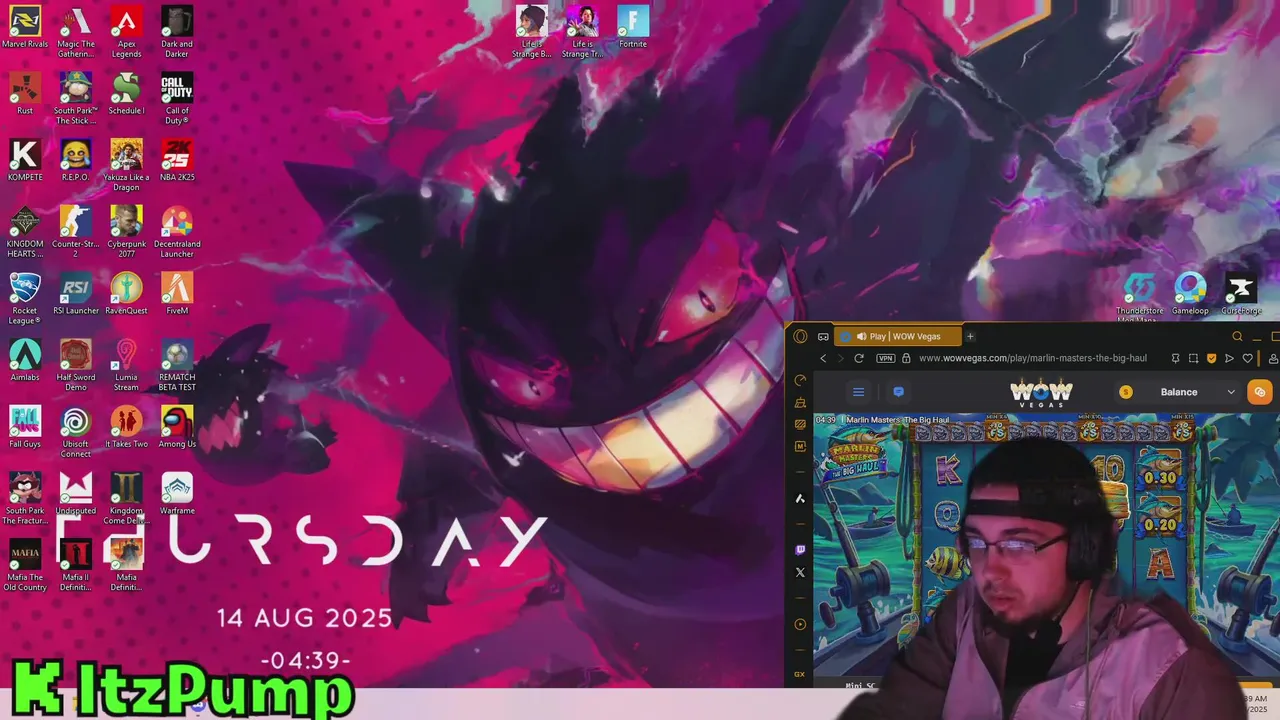Open South Park The Fractured shortcut
1280x720 pixels.
click(25, 499)
